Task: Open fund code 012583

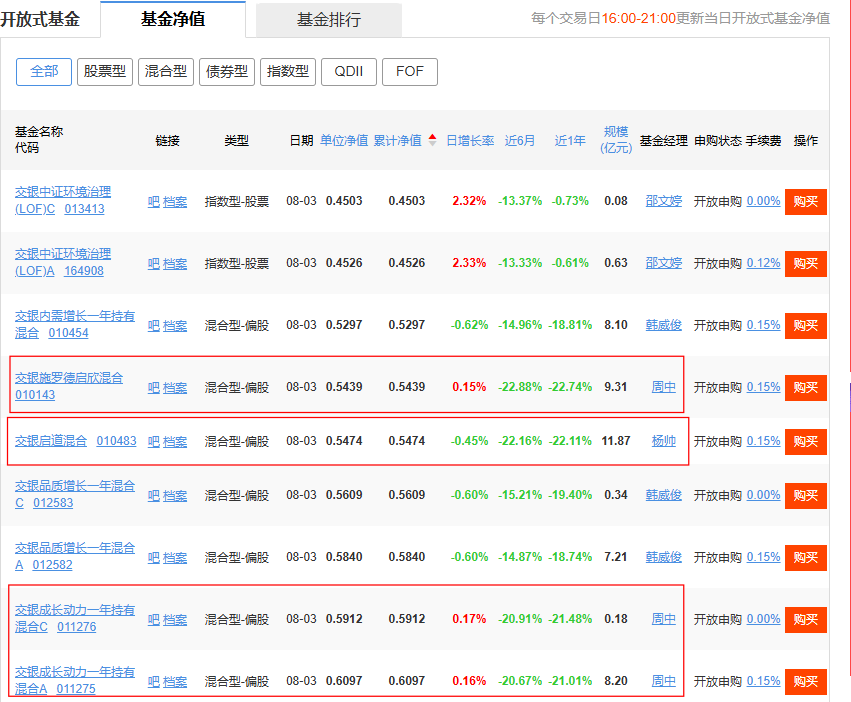Action: [53, 503]
